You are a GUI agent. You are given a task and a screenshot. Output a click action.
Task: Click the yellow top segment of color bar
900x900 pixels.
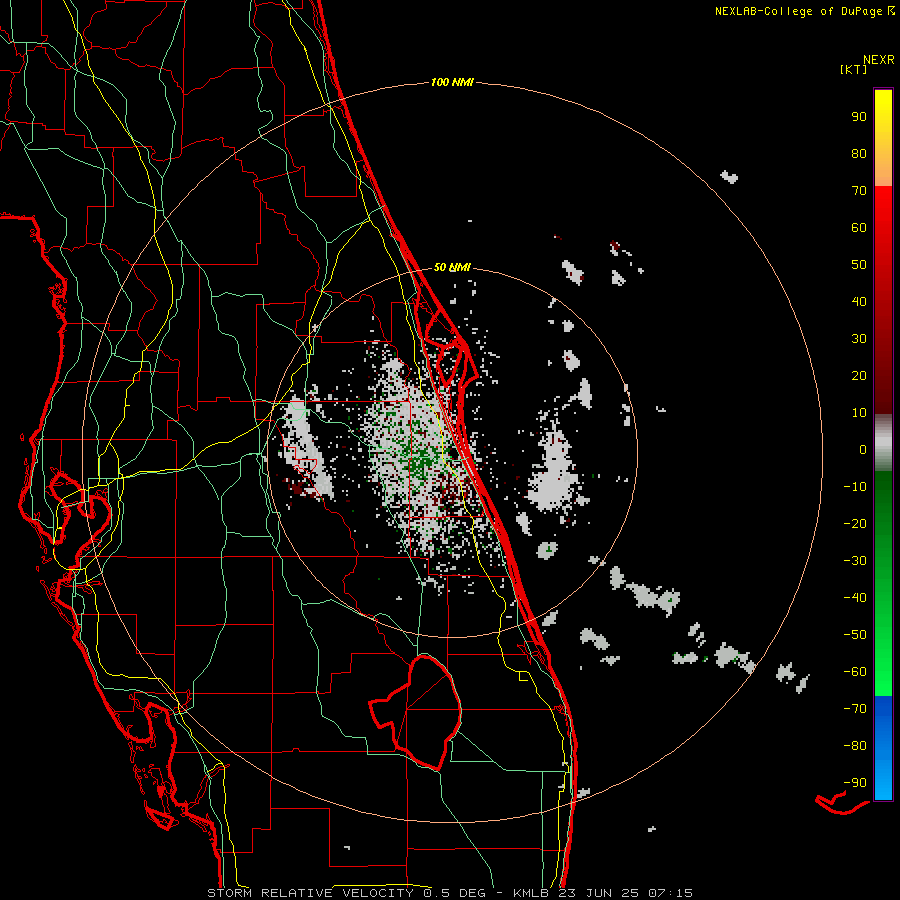883,138
